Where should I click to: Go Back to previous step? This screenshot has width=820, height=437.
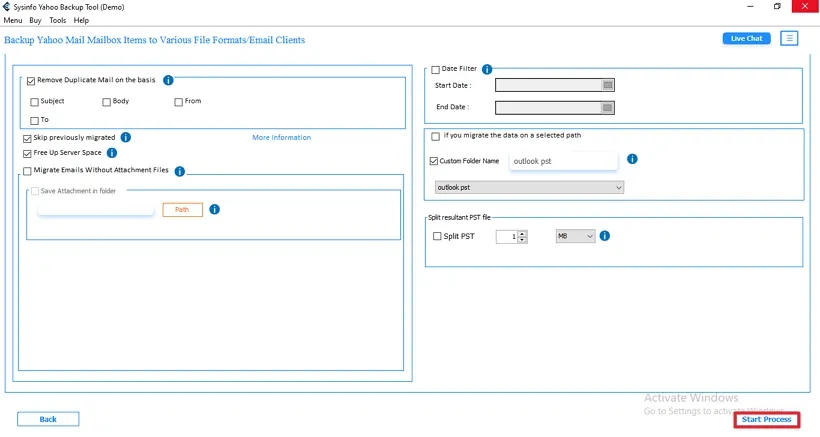[x=48, y=419]
